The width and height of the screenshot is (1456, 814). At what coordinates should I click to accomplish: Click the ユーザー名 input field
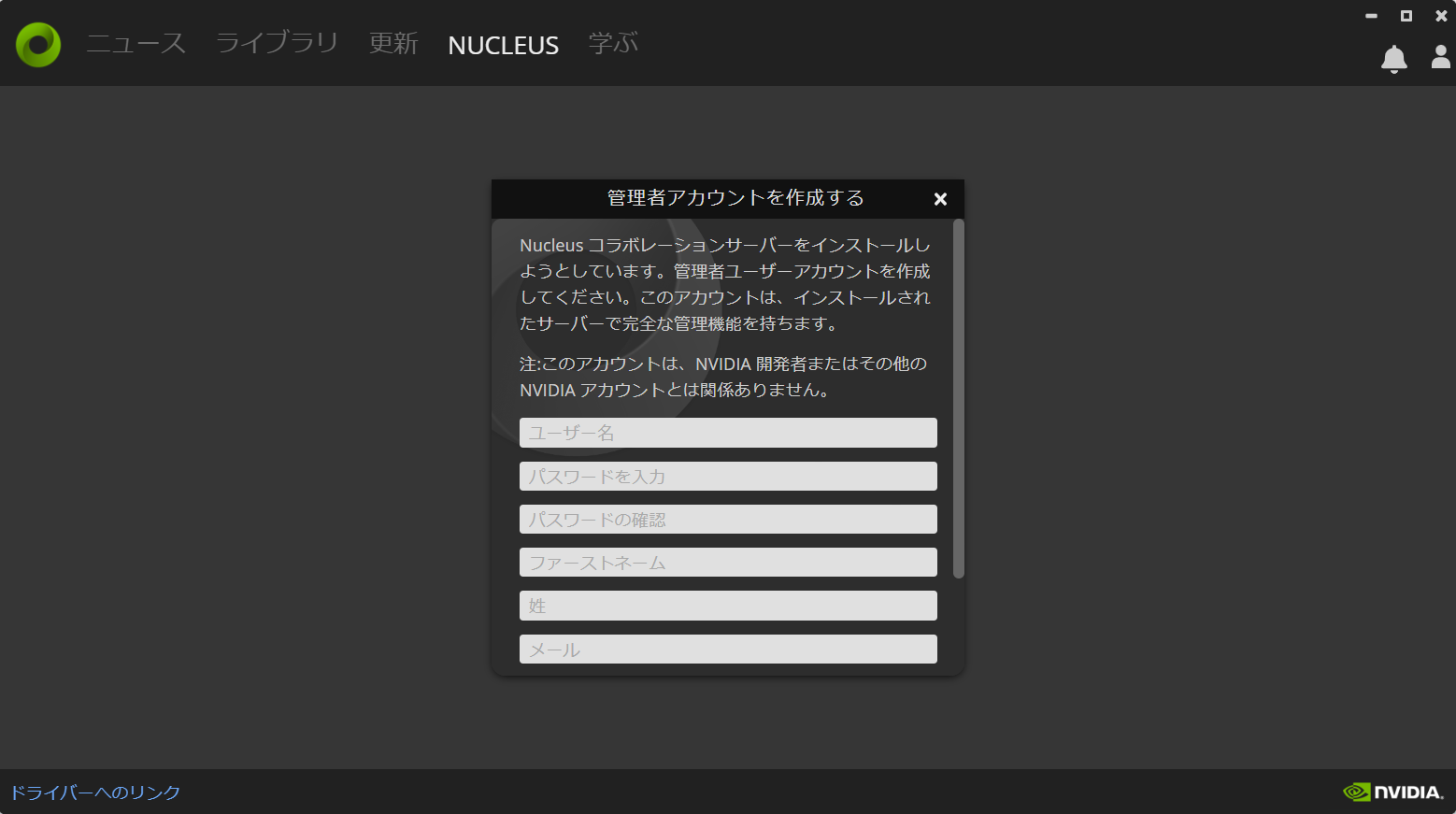pyautogui.click(x=728, y=433)
